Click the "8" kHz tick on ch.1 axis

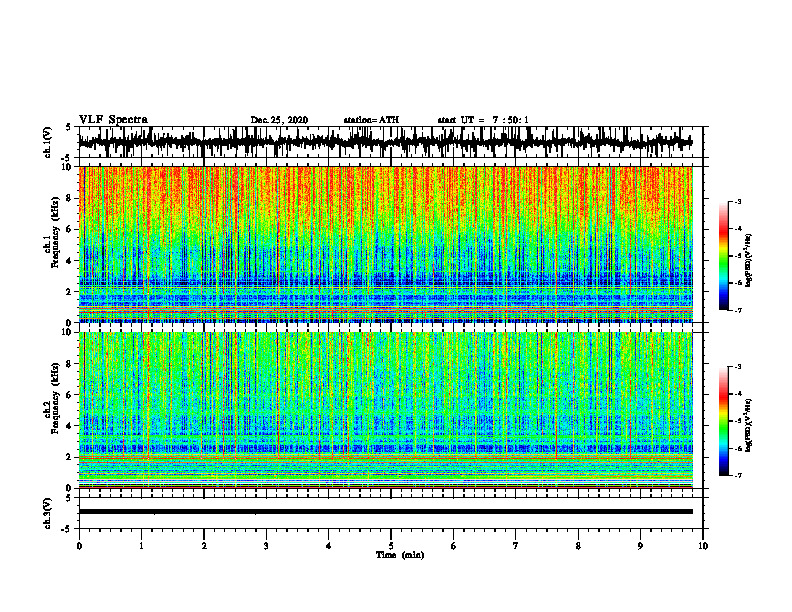click(69, 198)
